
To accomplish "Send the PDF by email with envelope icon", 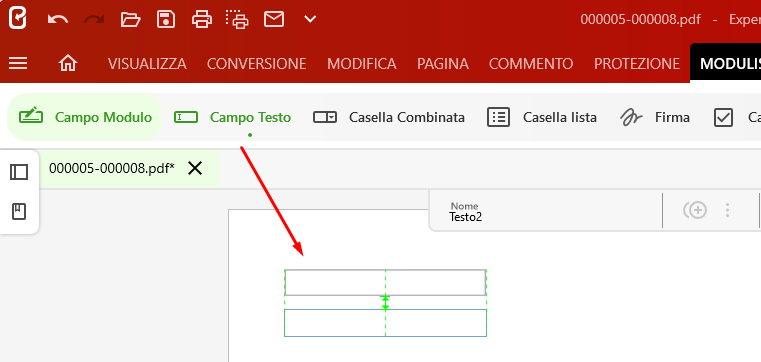I will tap(274, 19).
